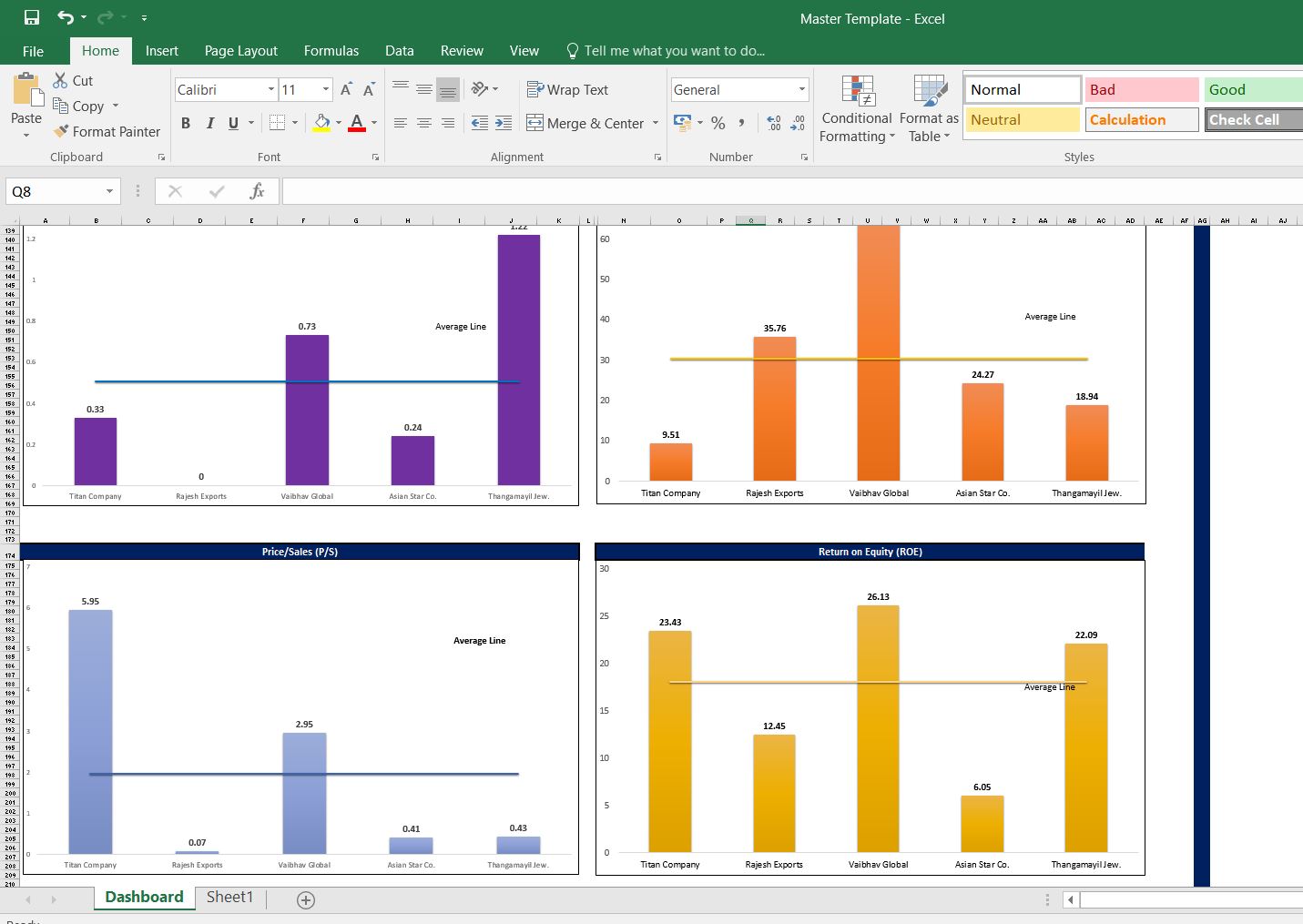
Task: Apply yellow fill color bucket
Action: (321, 123)
